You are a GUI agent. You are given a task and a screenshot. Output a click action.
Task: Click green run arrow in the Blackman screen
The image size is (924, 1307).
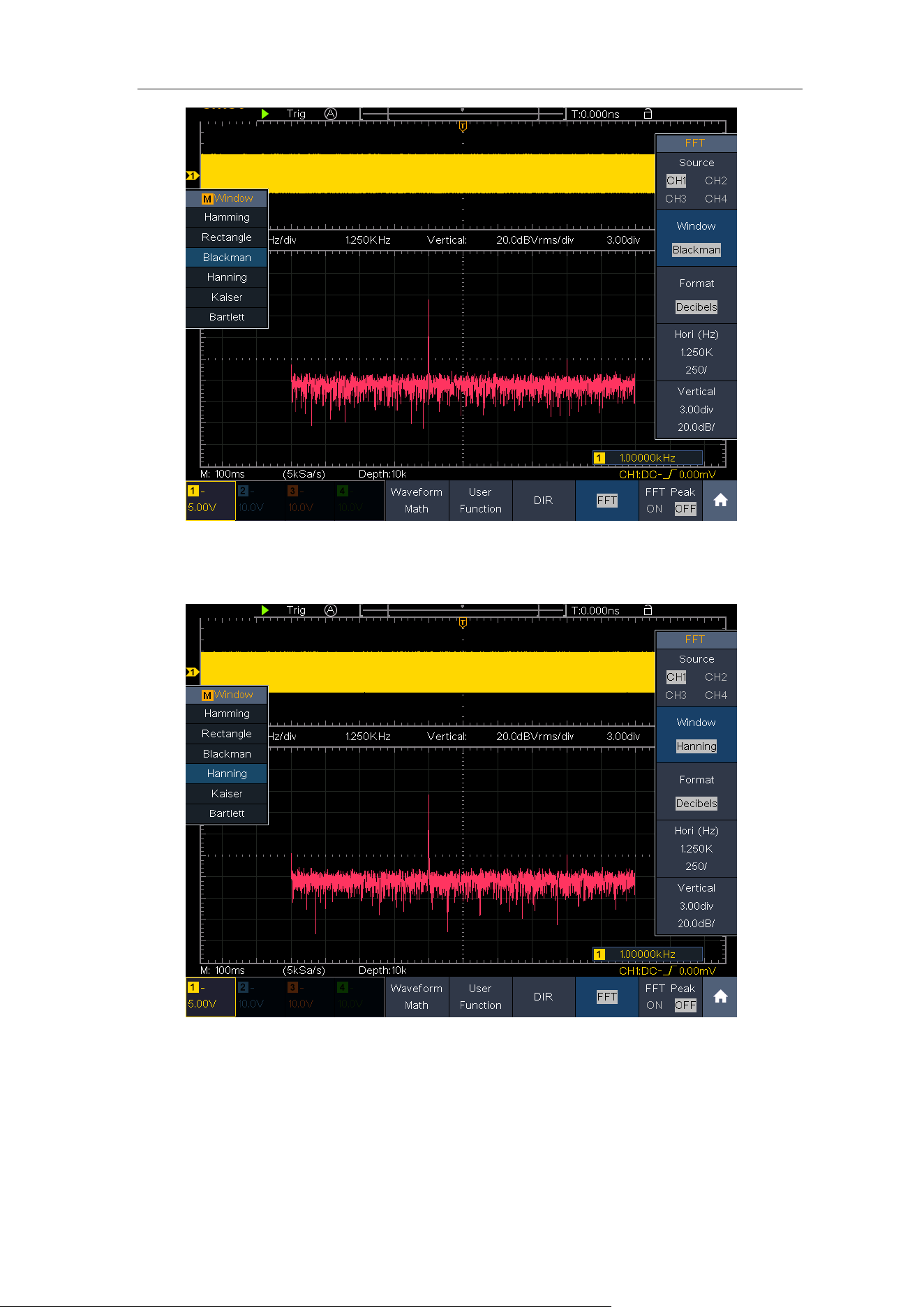265,114
